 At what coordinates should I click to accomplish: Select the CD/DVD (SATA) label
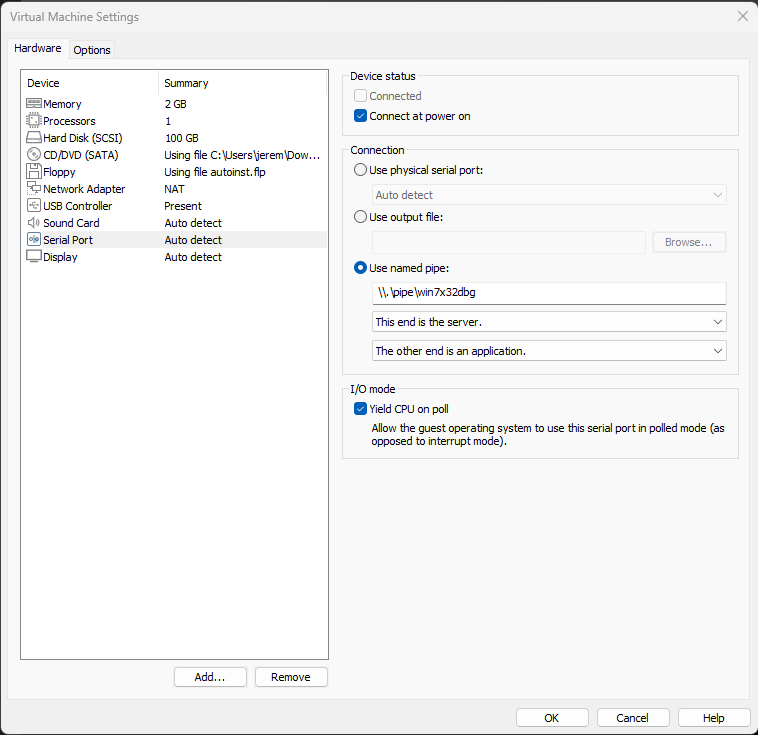81,155
